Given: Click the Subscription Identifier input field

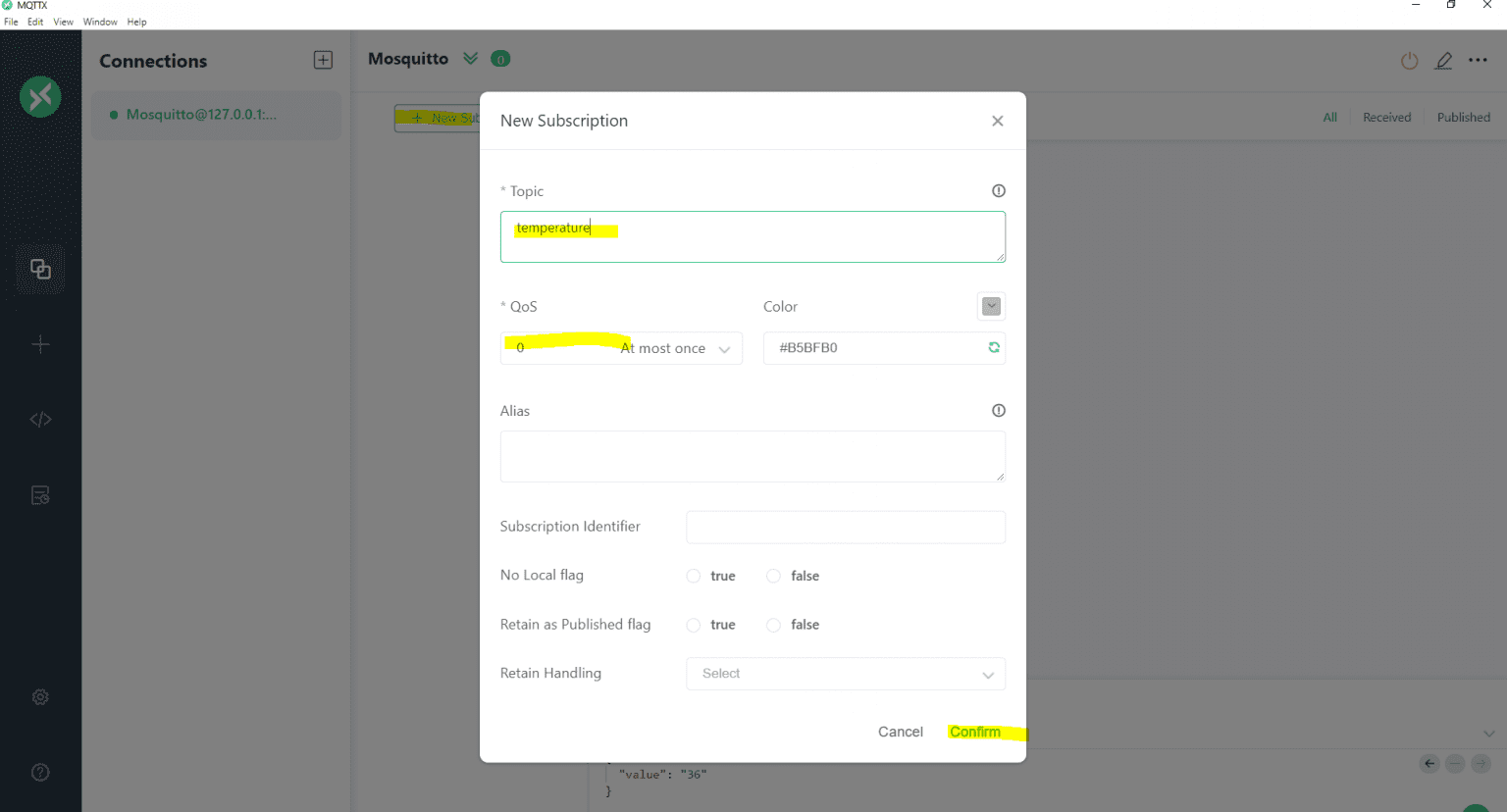Looking at the screenshot, I should point(845,527).
